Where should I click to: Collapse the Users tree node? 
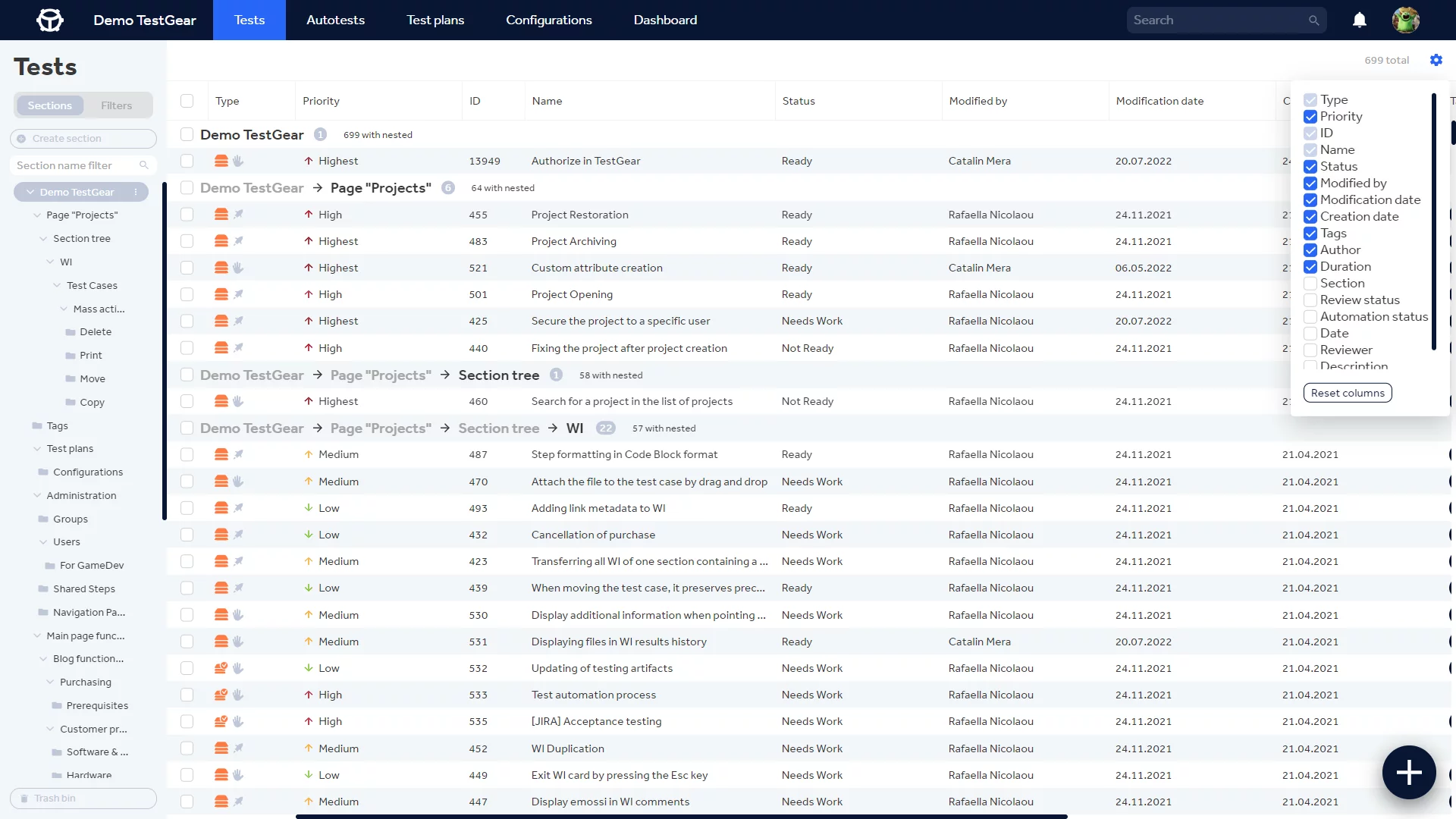(x=43, y=542)
